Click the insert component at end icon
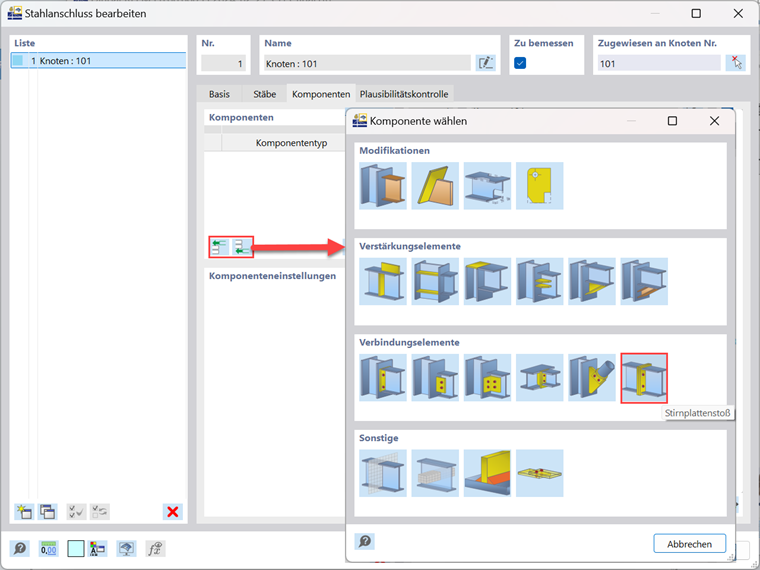This screenshot has width=760, height=570. point(242,247)
